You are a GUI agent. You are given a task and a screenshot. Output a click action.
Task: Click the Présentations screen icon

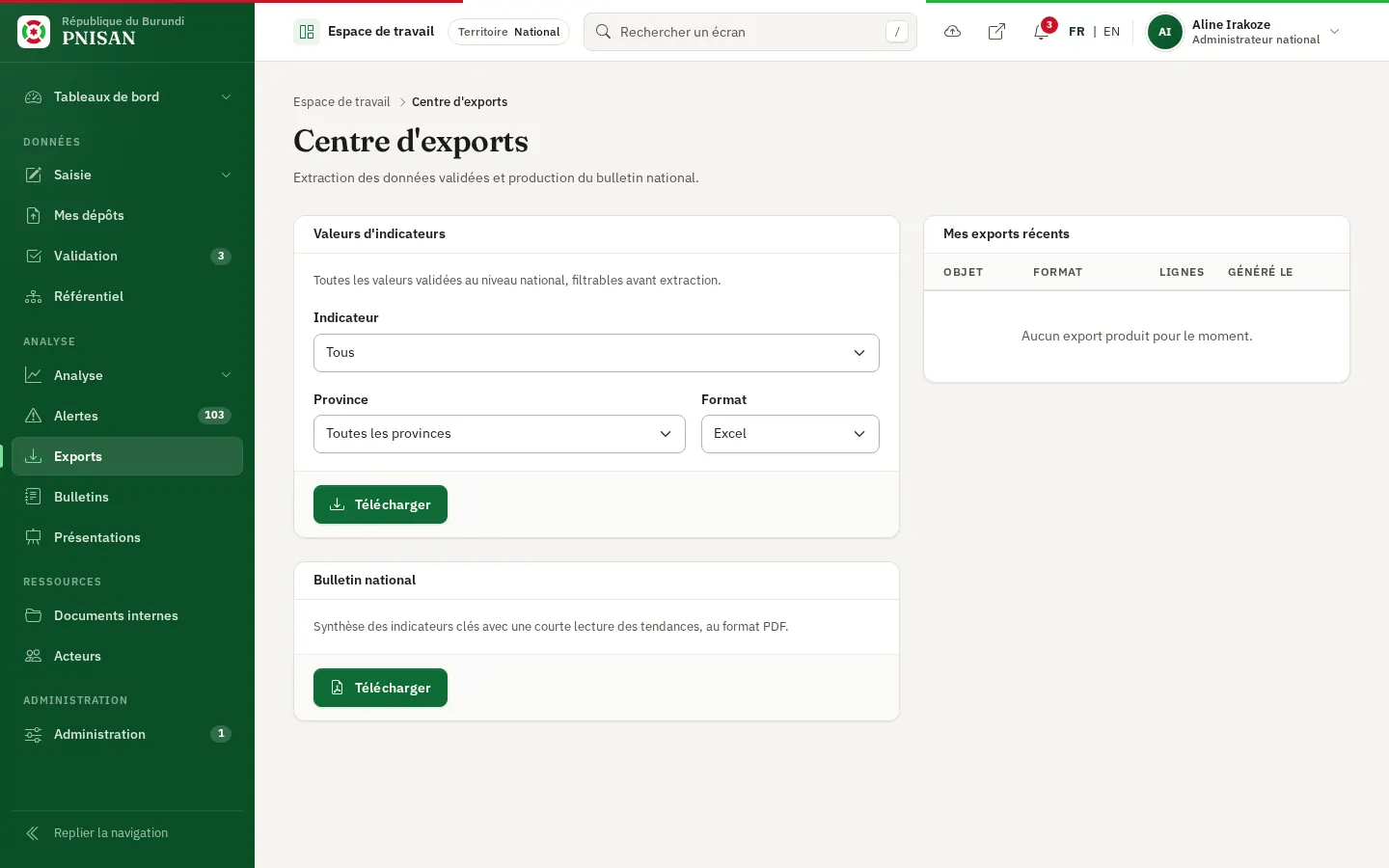[x=34, y=537]
